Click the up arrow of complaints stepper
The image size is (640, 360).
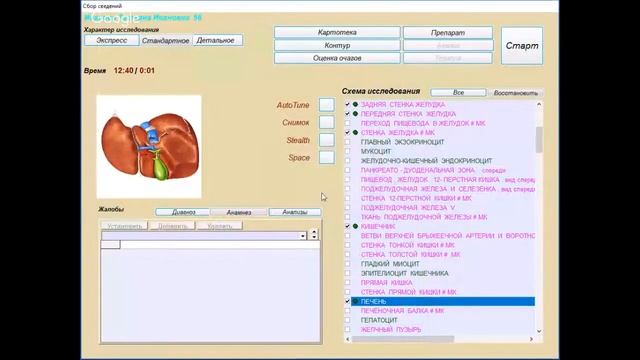[x=314, y=232]
